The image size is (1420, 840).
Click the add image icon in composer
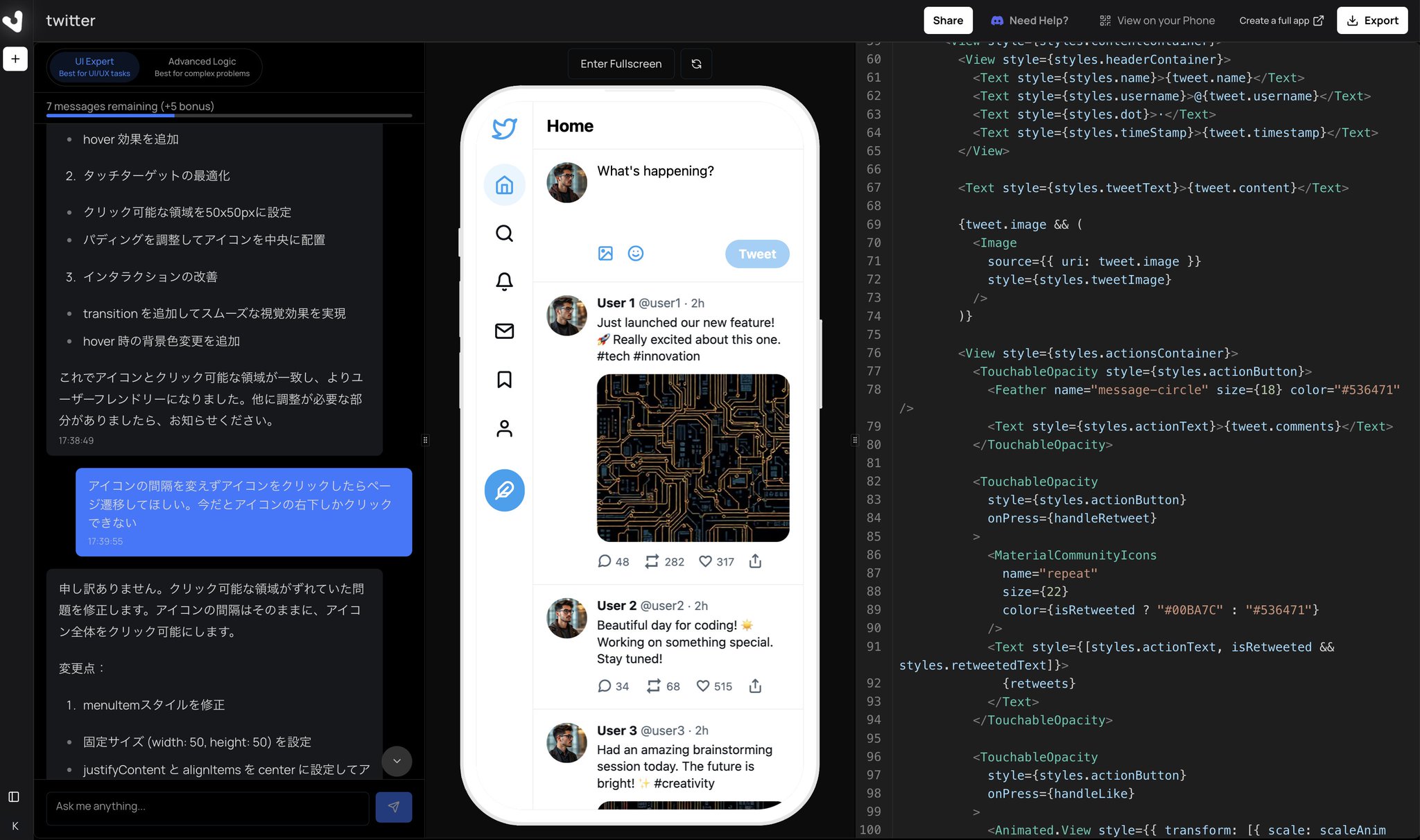605,254
